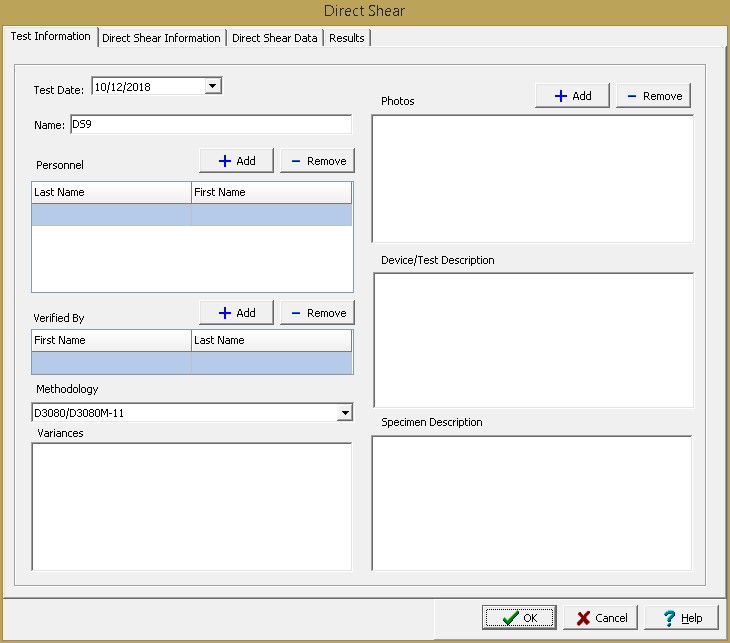The width and height of the screenshot is (730, 643).
Task: Click Remove button above Personnel table
Action: [317, 161]
